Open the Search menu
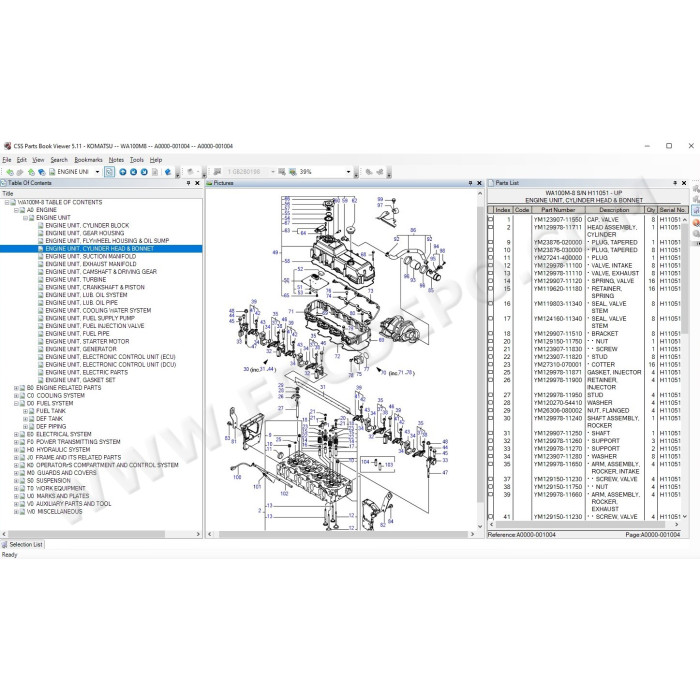 59,160
